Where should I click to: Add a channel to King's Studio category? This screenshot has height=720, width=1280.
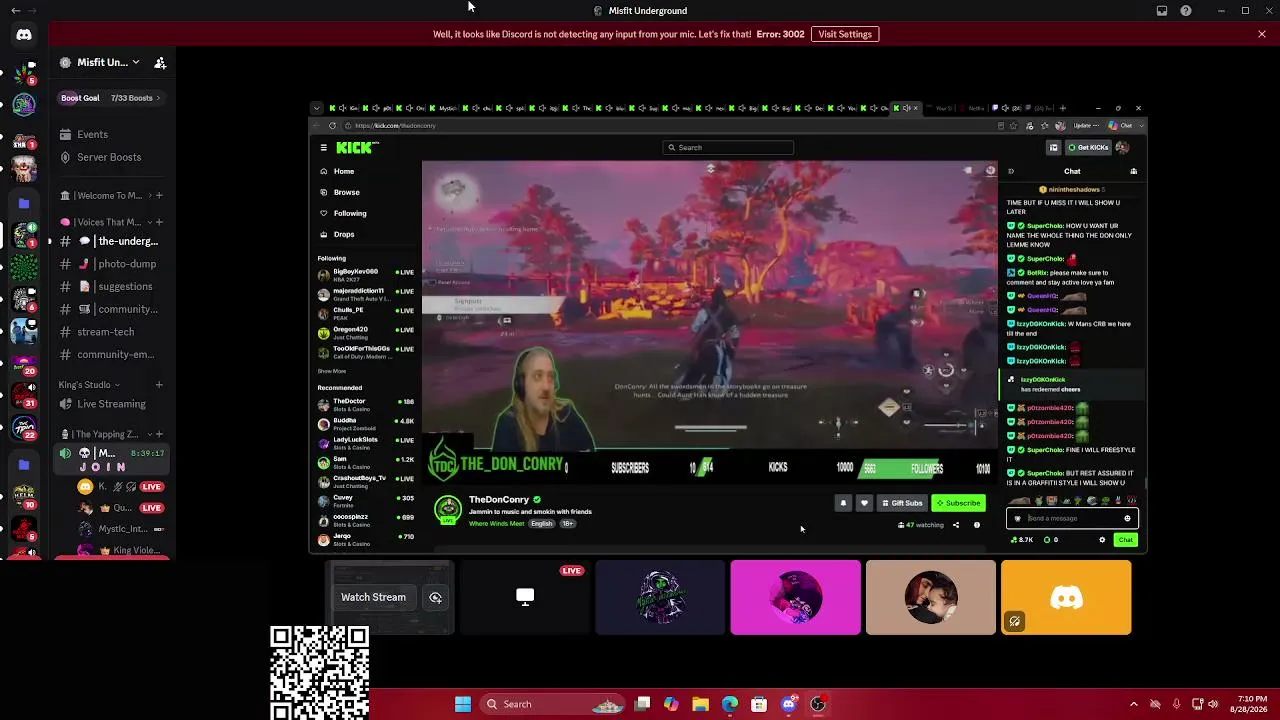tap(159, 385)
